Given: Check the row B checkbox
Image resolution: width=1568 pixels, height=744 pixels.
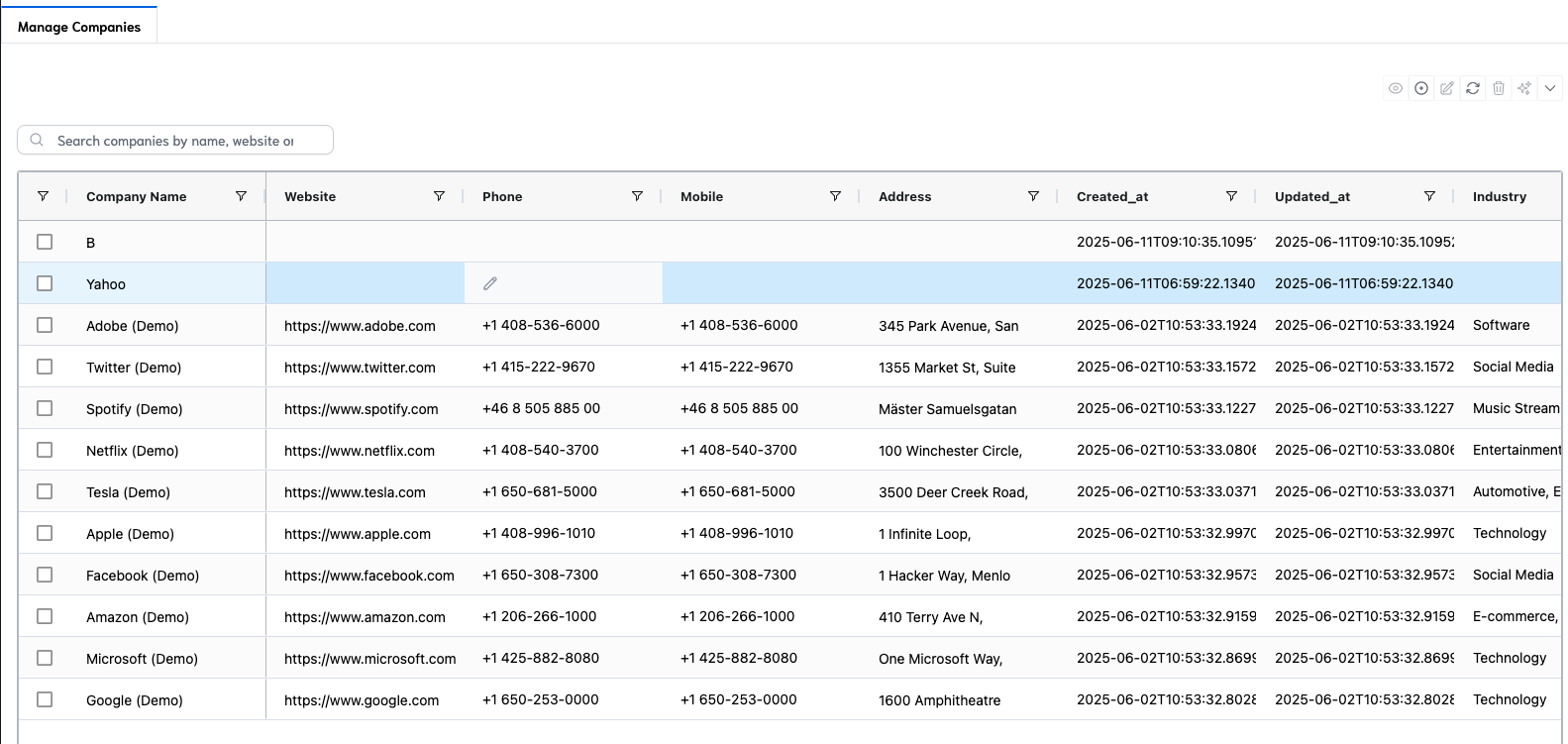Looking at the screenshot, I should coord(45,242).
